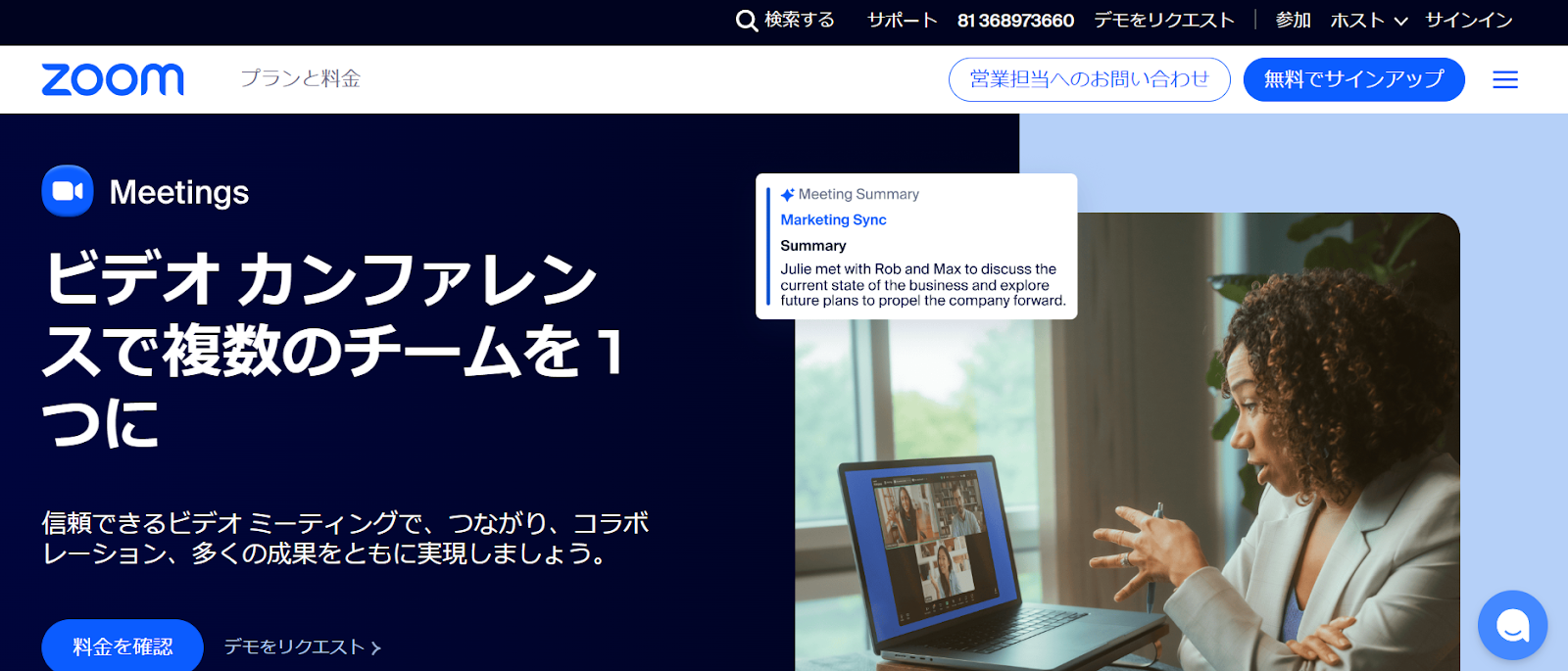Screen dimensions: 1568x671
Task: Click the 'Julie met with Rob' summary text
Action: pyautogui.click(x=923, y=285)
